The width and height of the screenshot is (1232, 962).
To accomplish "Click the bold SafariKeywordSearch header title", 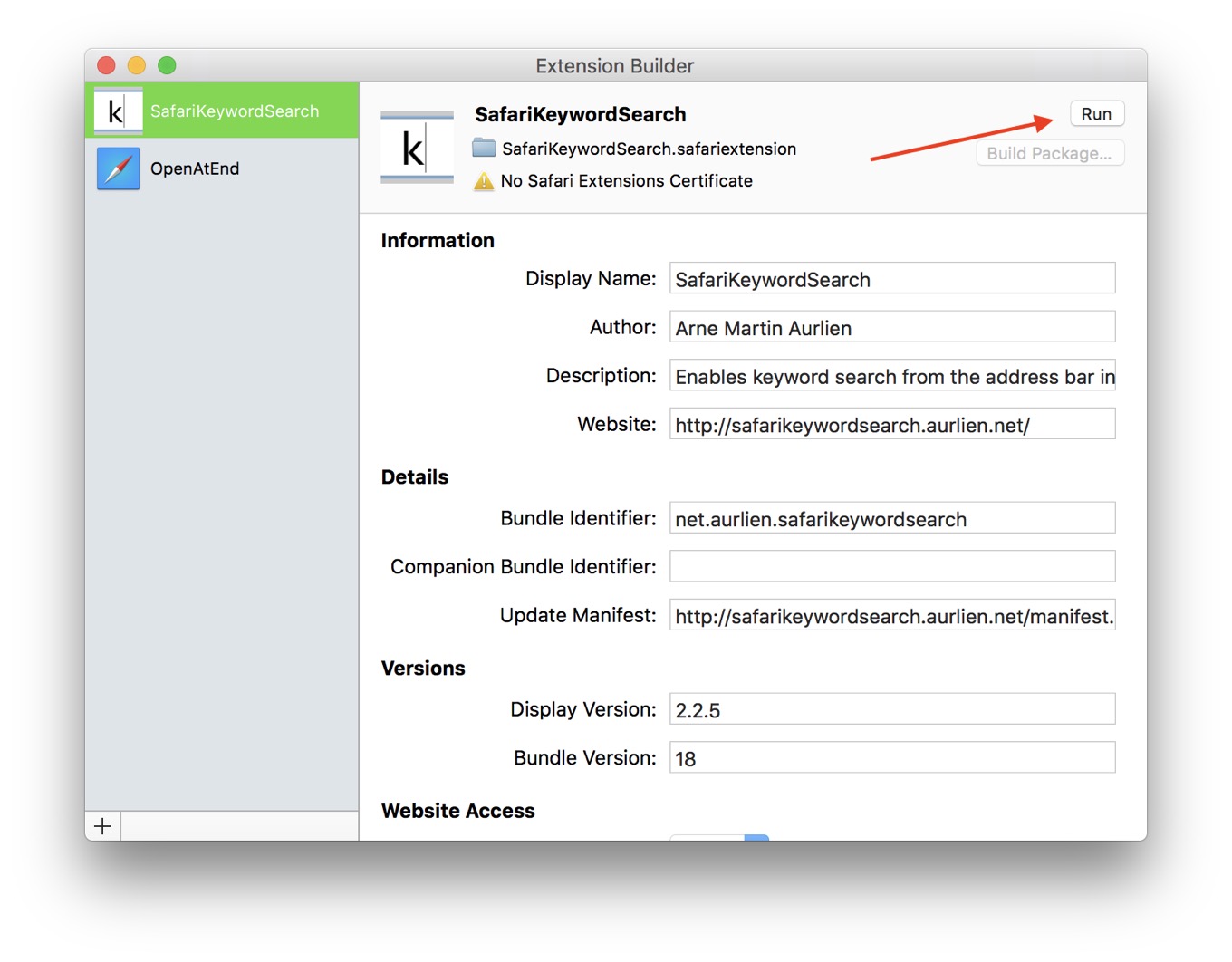I will 581,114.
